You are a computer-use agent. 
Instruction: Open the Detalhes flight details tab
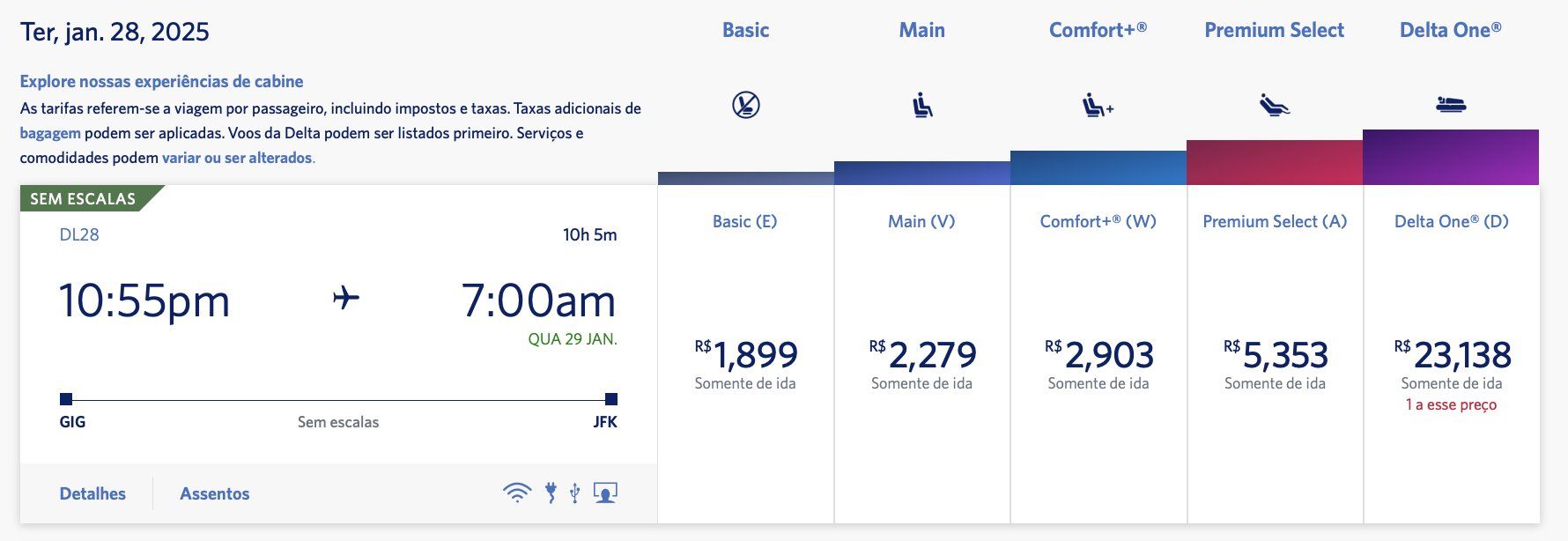coord(92,493)
